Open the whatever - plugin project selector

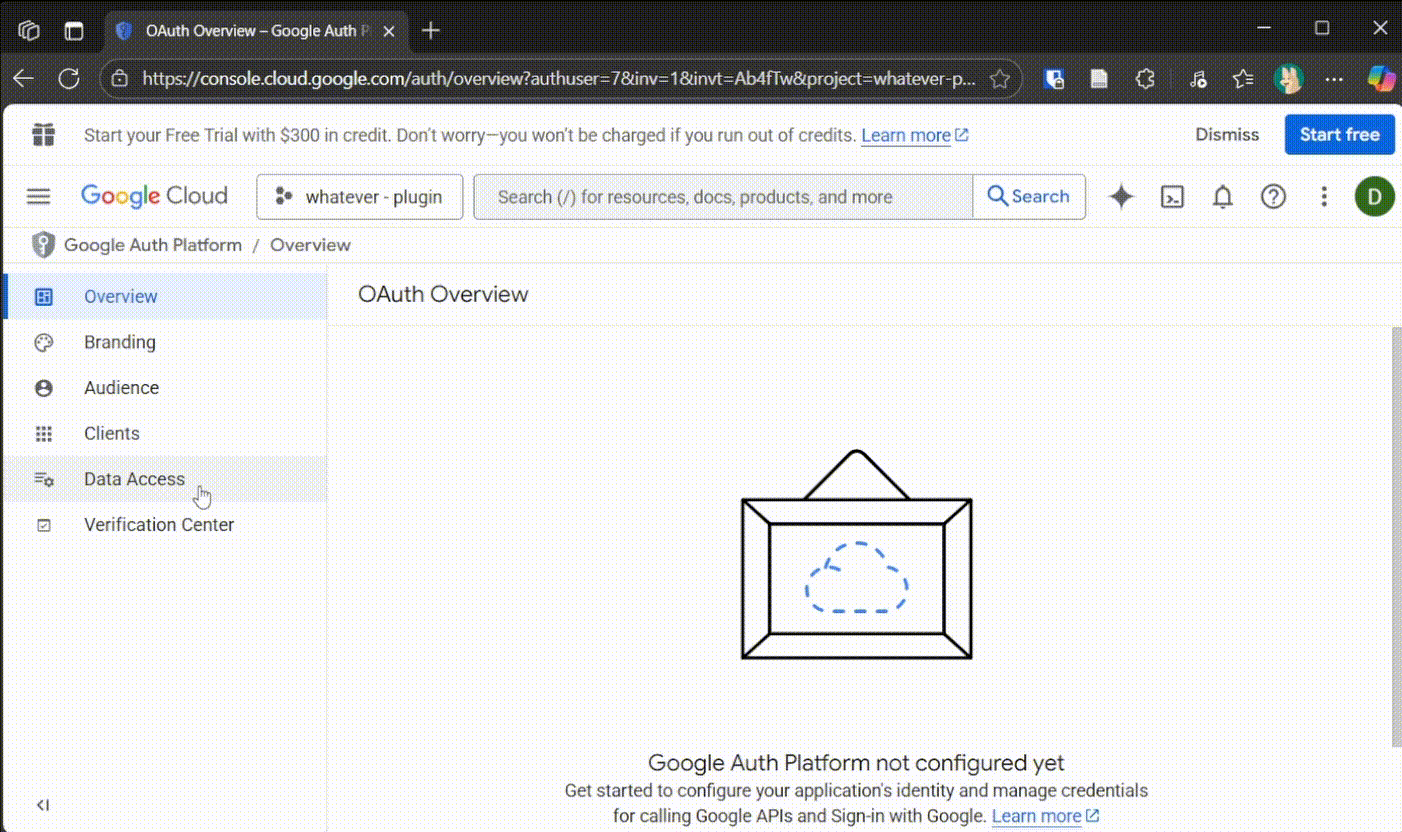point(360,197)
